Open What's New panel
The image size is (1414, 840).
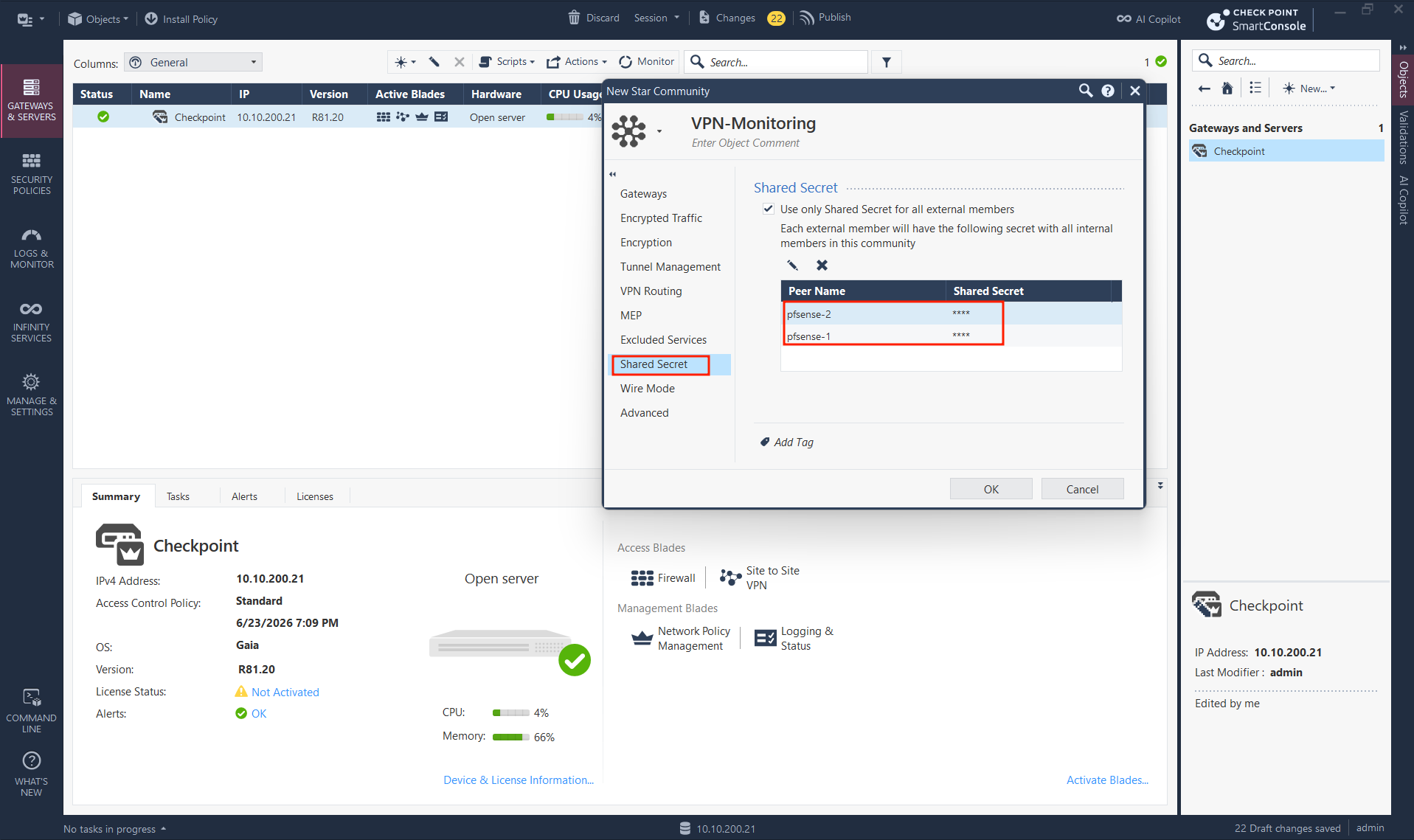(32, 774)
